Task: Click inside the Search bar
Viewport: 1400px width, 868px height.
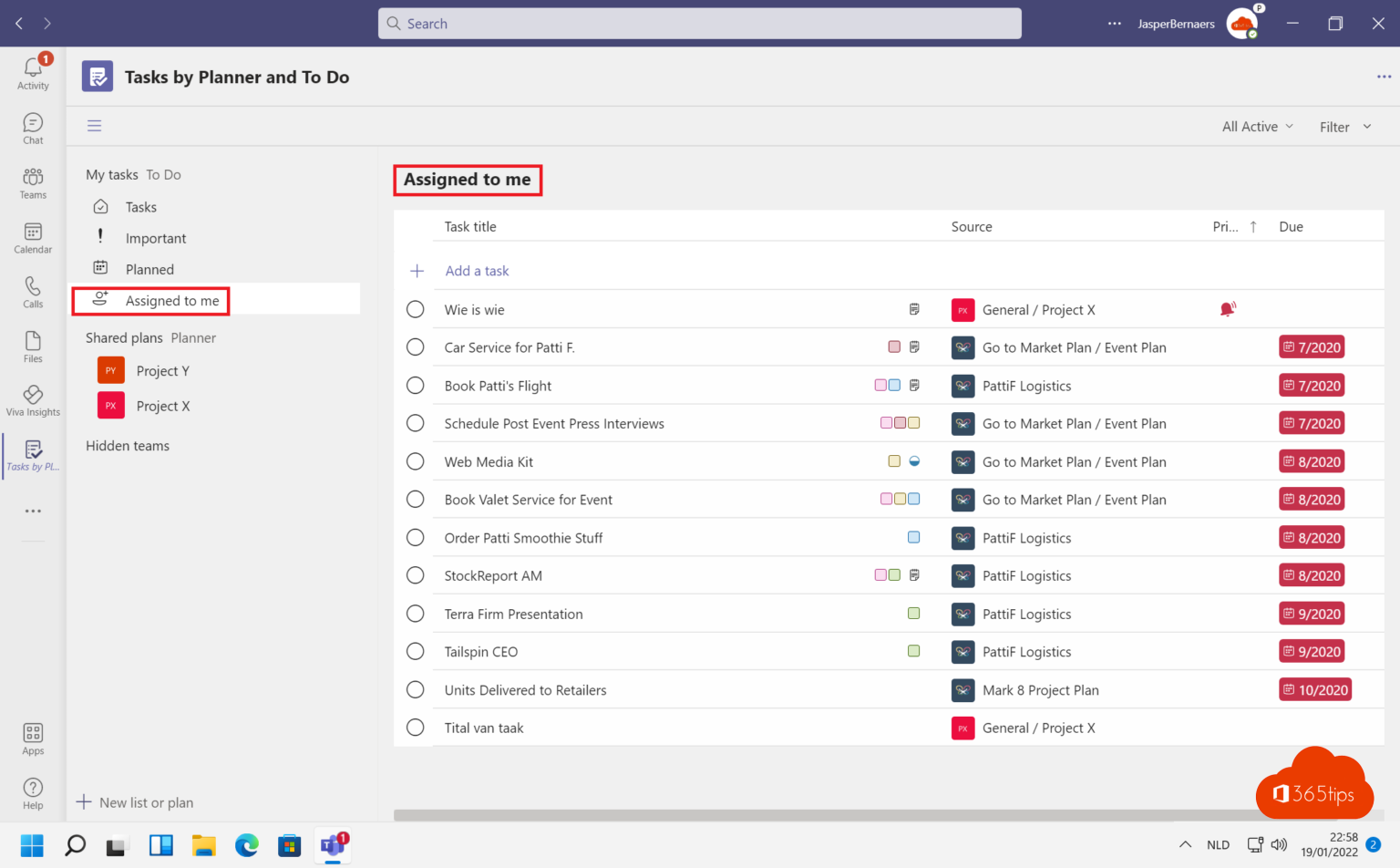Action: click(x=699, y=23)
